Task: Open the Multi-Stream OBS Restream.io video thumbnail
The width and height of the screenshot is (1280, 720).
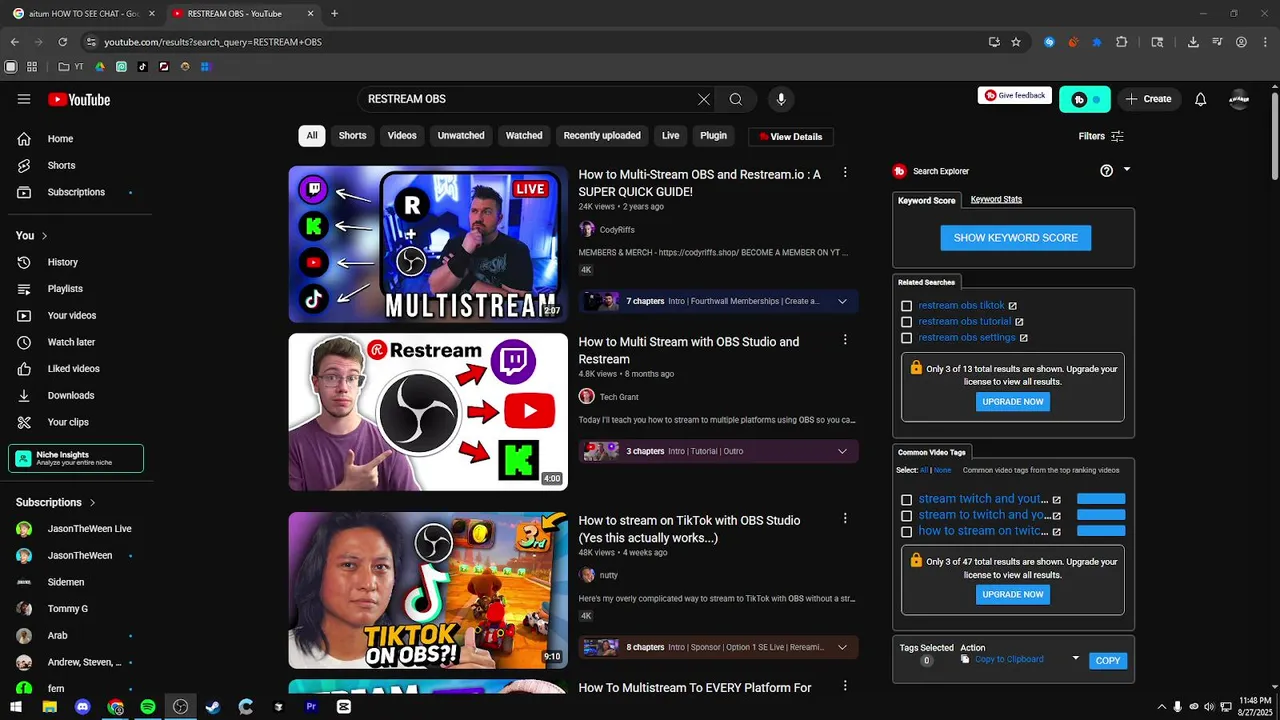Action: pos(428,244)
